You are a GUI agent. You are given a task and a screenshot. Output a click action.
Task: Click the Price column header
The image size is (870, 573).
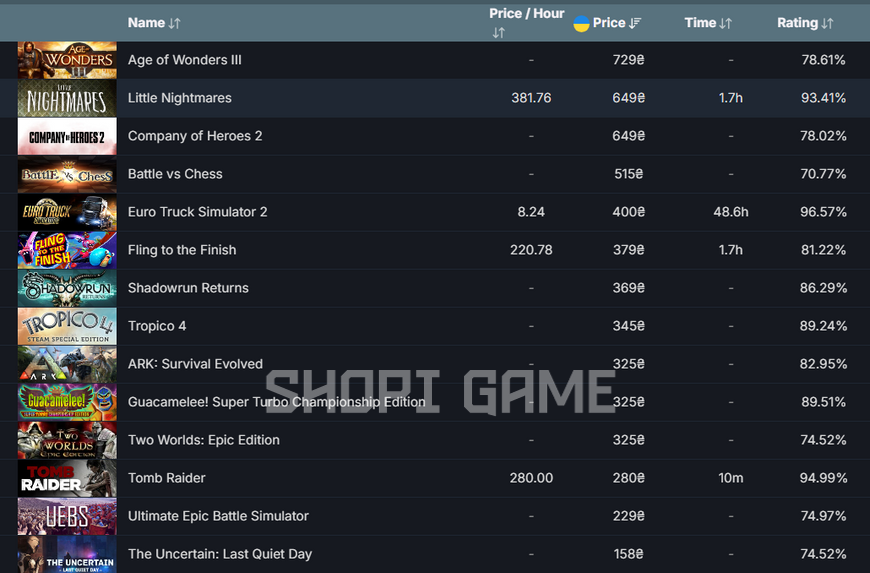point(609,23)
